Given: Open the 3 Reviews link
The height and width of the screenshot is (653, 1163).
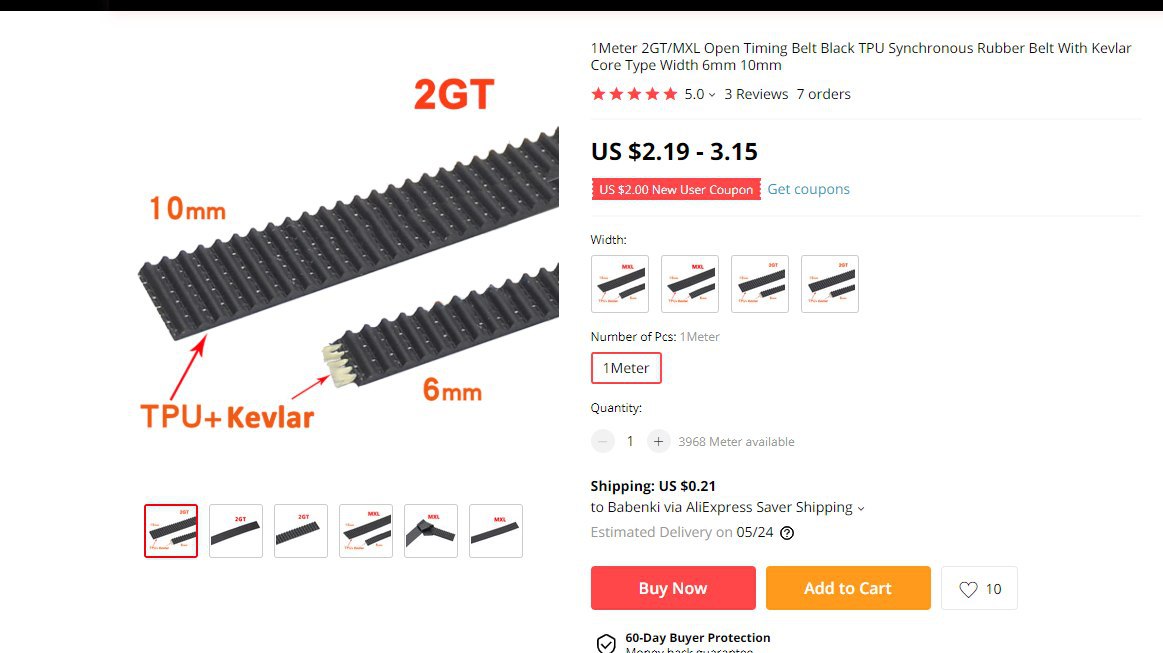Looking at the screenshot, I should coord(756,94).
